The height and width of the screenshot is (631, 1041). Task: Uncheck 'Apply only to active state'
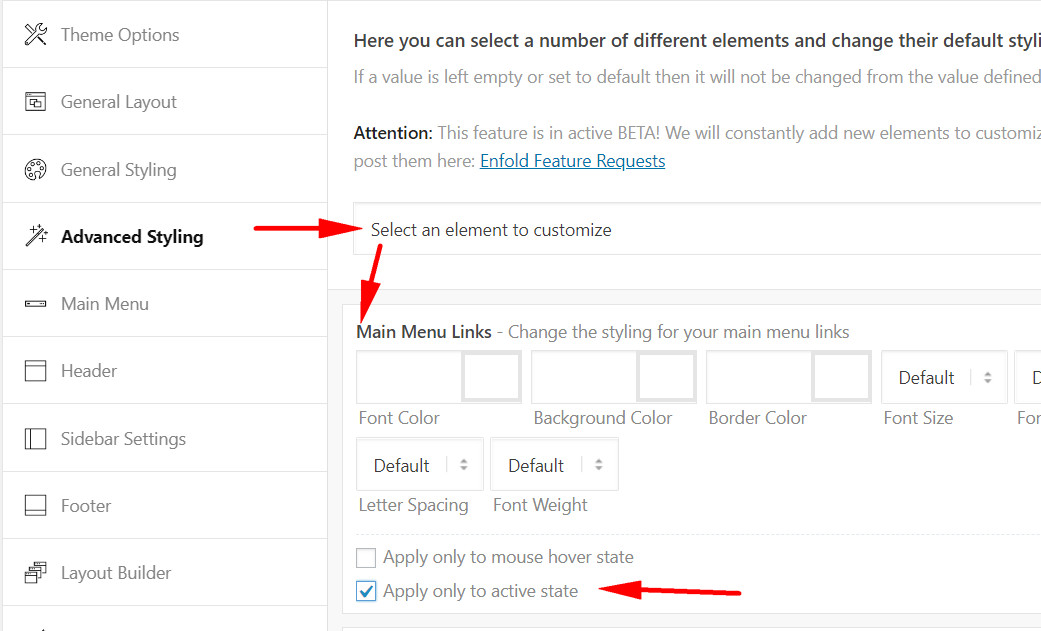pyautogui.click(x=366, y=591)
